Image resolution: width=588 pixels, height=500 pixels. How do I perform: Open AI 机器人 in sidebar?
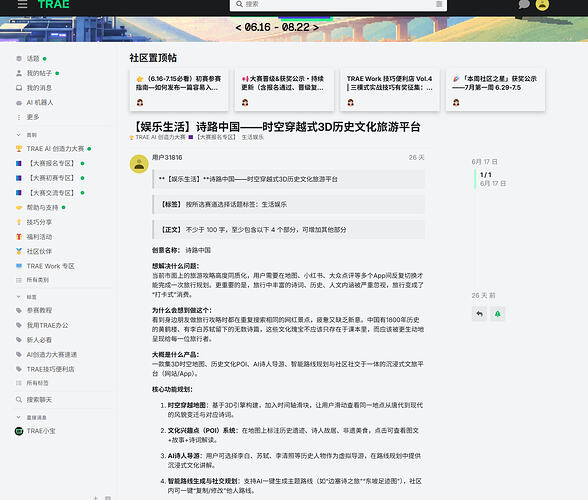(40, 102)
